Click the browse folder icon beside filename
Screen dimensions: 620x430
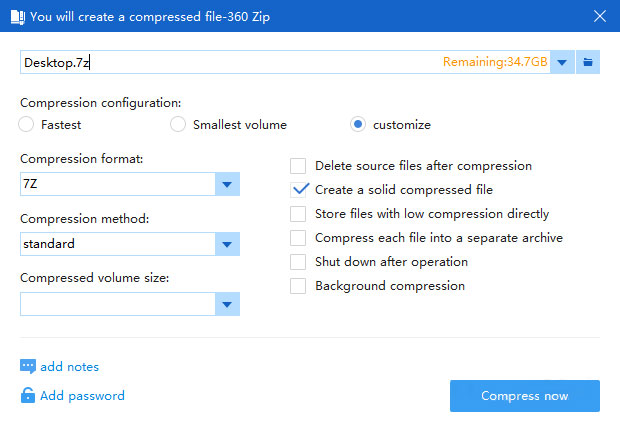point(588,62)
